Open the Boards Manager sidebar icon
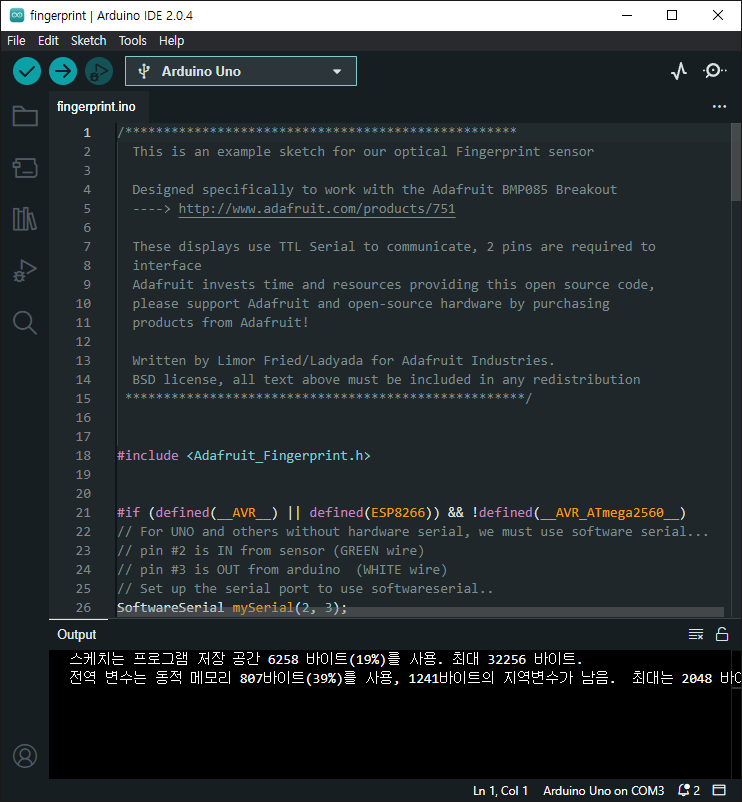Screen dimensions: 742x802 [x=25, y=168]
